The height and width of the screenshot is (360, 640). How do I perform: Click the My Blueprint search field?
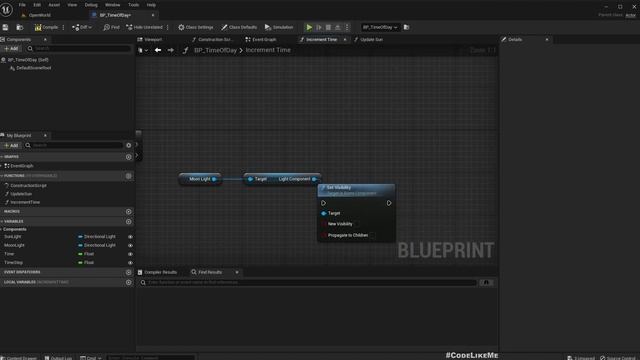click(x=73, y=145)
